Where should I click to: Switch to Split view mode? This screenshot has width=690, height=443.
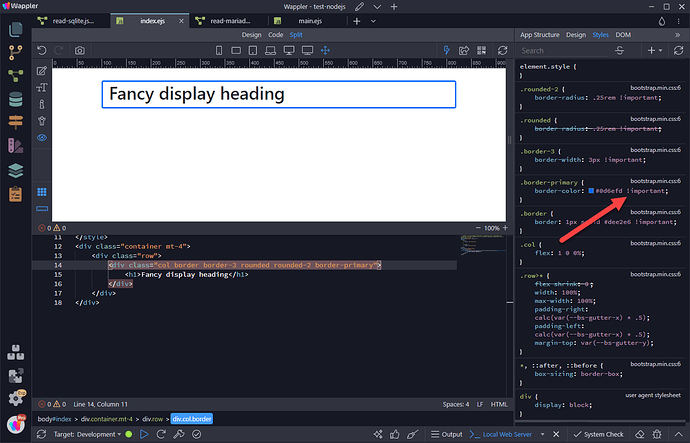tap(296, 35)
